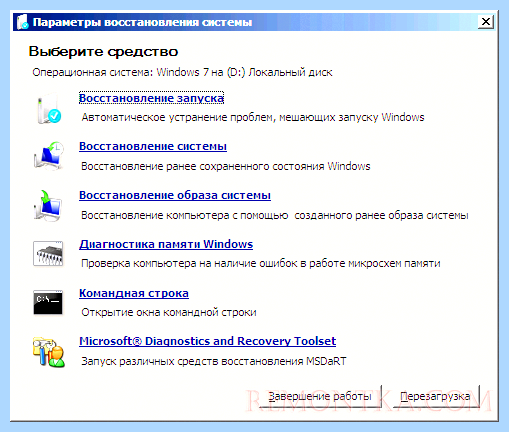Click the 'Завершение работы' button
This screenshot has height=432, width=509.
coord(320,396)
